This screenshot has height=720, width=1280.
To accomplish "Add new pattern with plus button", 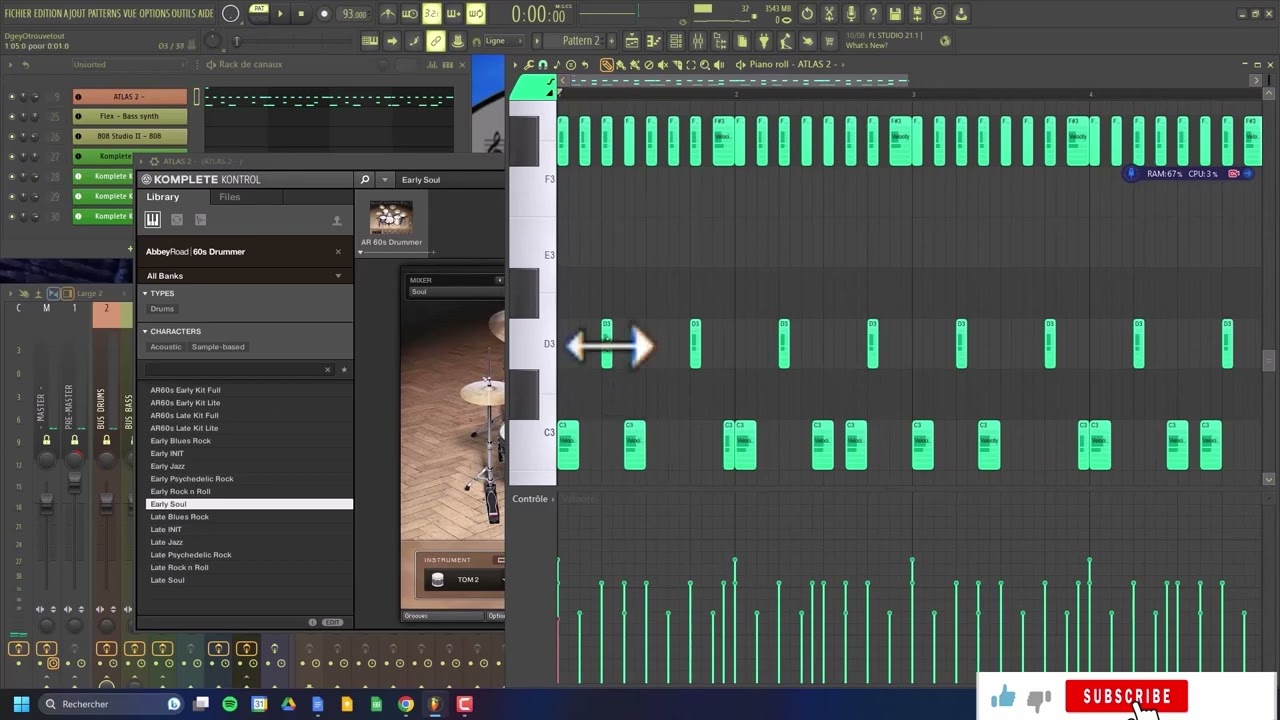I will (611, 41).
